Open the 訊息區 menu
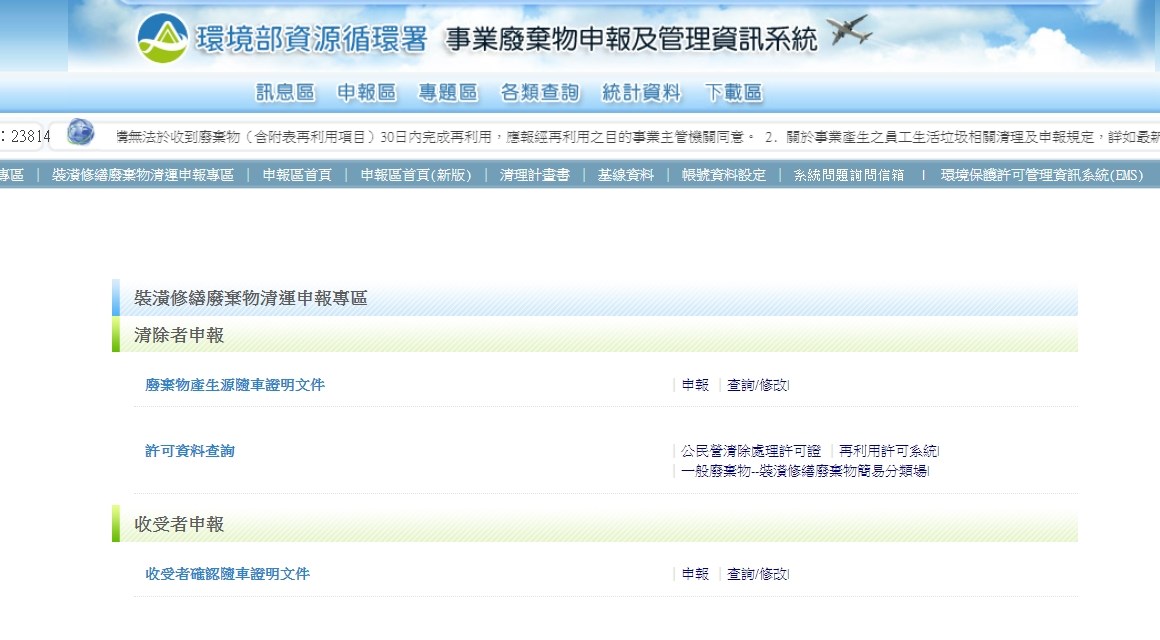Screen dimensions: 1160x640 click(x=285, y=93)
